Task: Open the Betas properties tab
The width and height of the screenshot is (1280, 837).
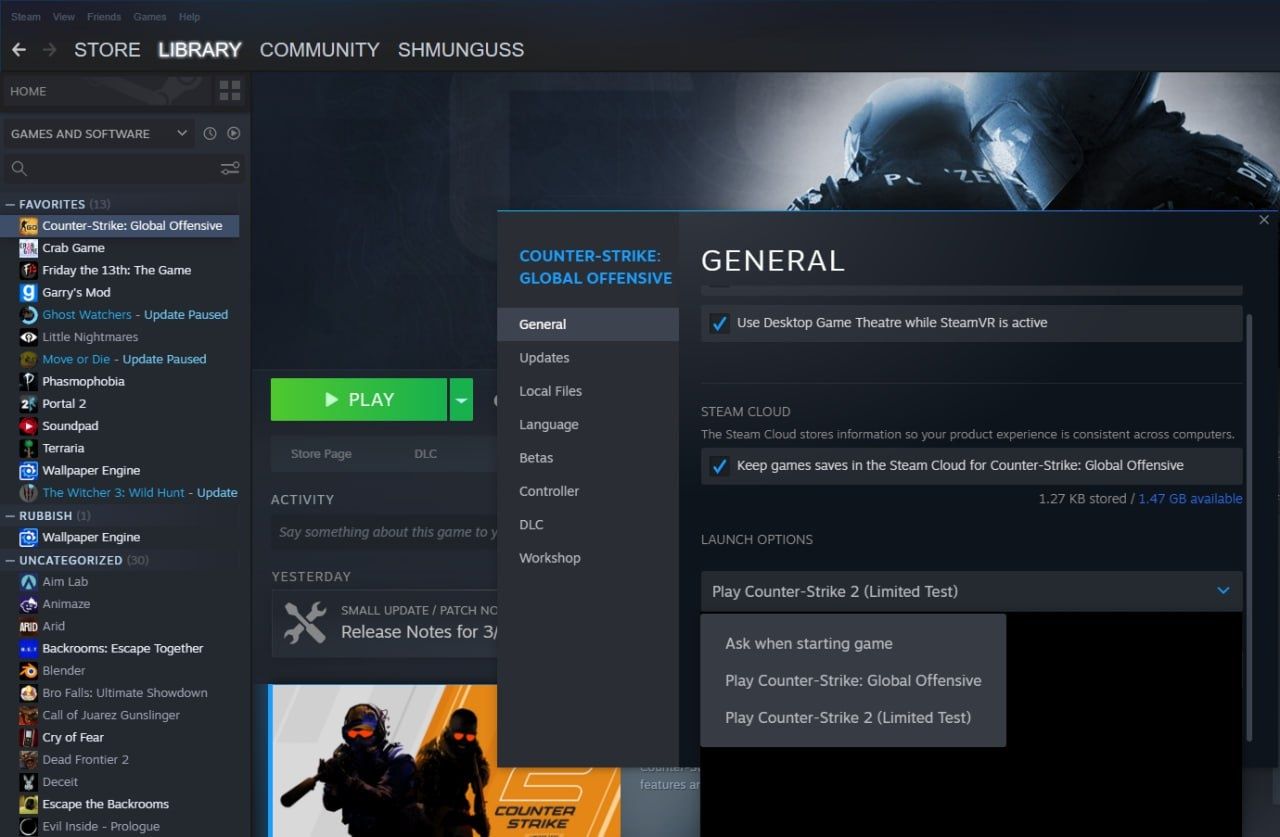Action: (x=588, y=458)
